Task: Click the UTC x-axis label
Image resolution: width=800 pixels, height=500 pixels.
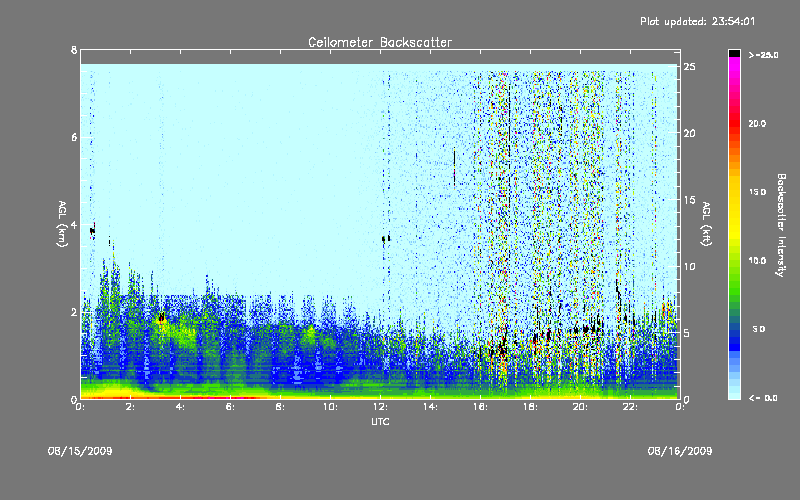Action: 380,421
